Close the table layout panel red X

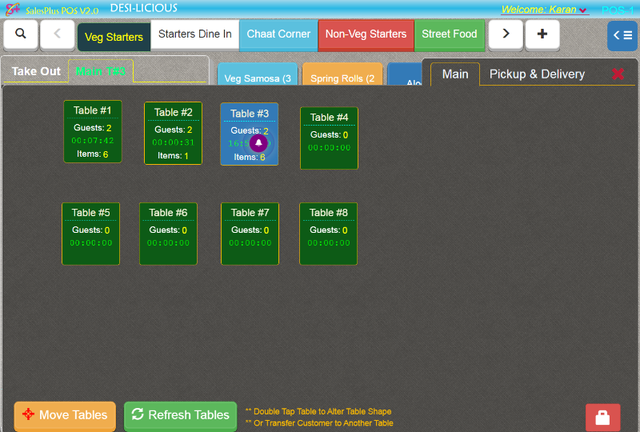click(617, 75)
